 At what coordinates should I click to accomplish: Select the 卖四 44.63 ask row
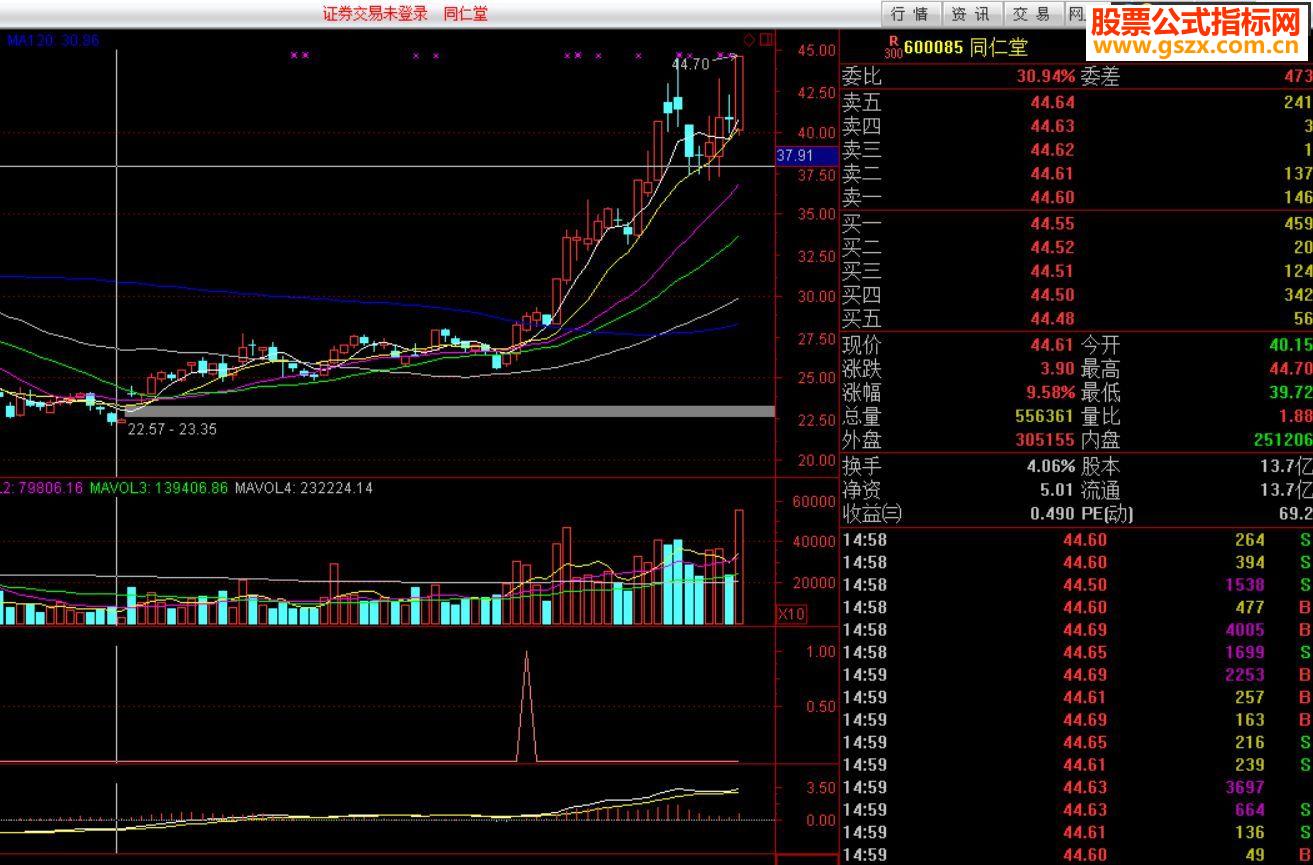[1077, 126]
